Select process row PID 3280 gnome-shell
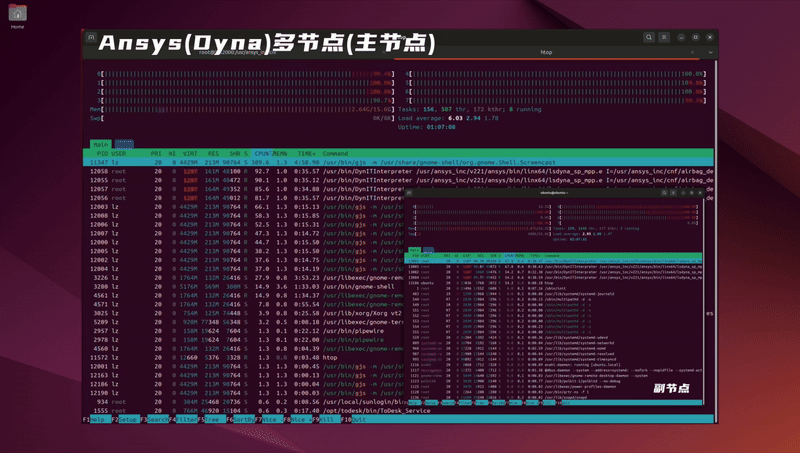The width and height of the screenshot is (800, 453). 245,287
